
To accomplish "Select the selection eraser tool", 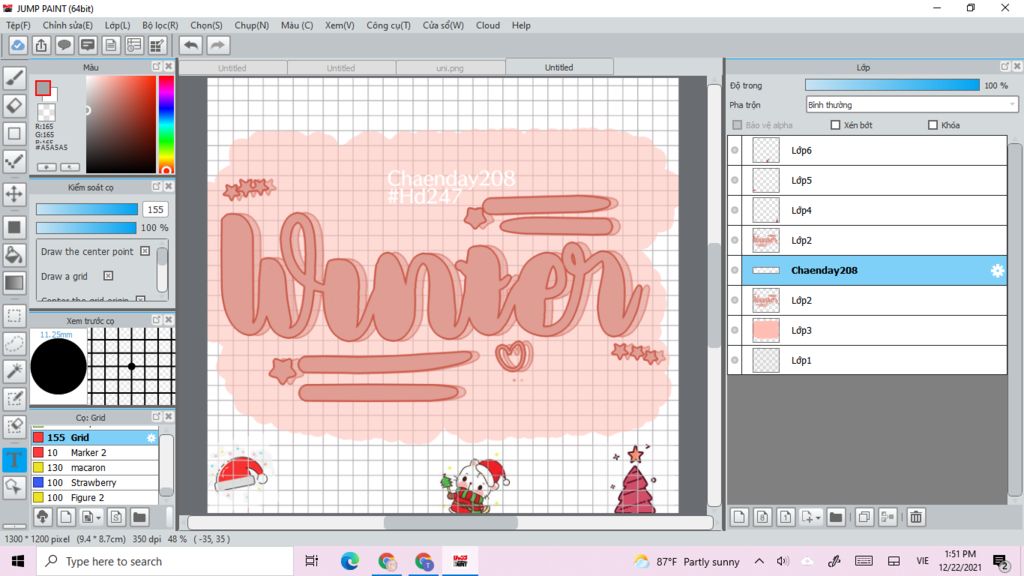I will pyautogui.click(x=14, y=426).
